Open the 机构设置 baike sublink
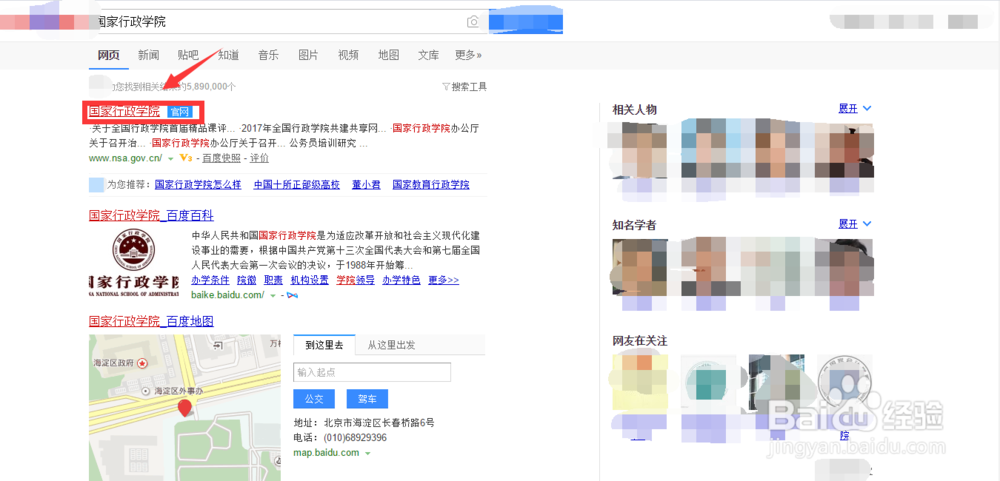This screenshot has width=1000, height=481. coord(310,280)
